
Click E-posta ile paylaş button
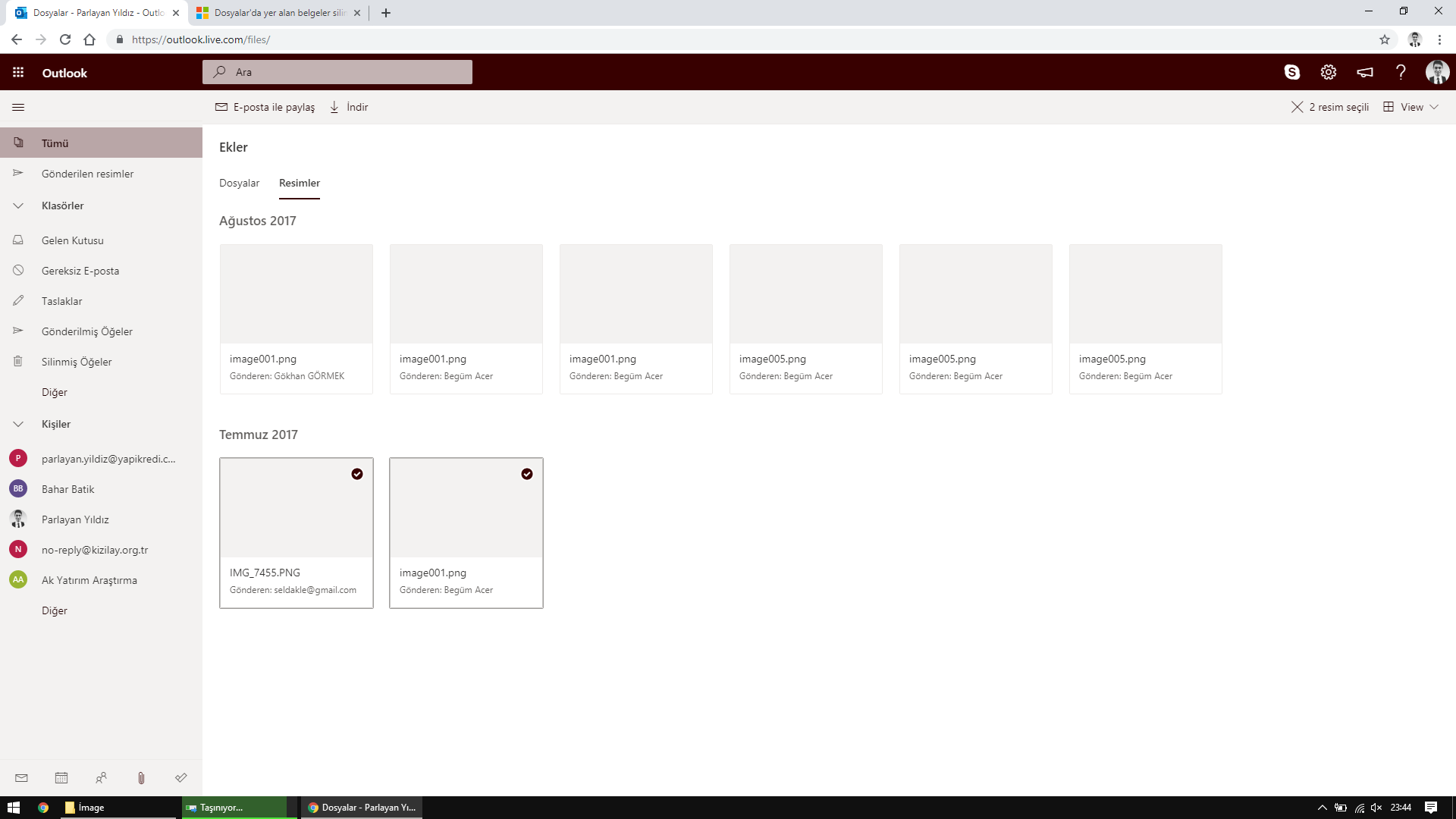[x=265, y=107]
